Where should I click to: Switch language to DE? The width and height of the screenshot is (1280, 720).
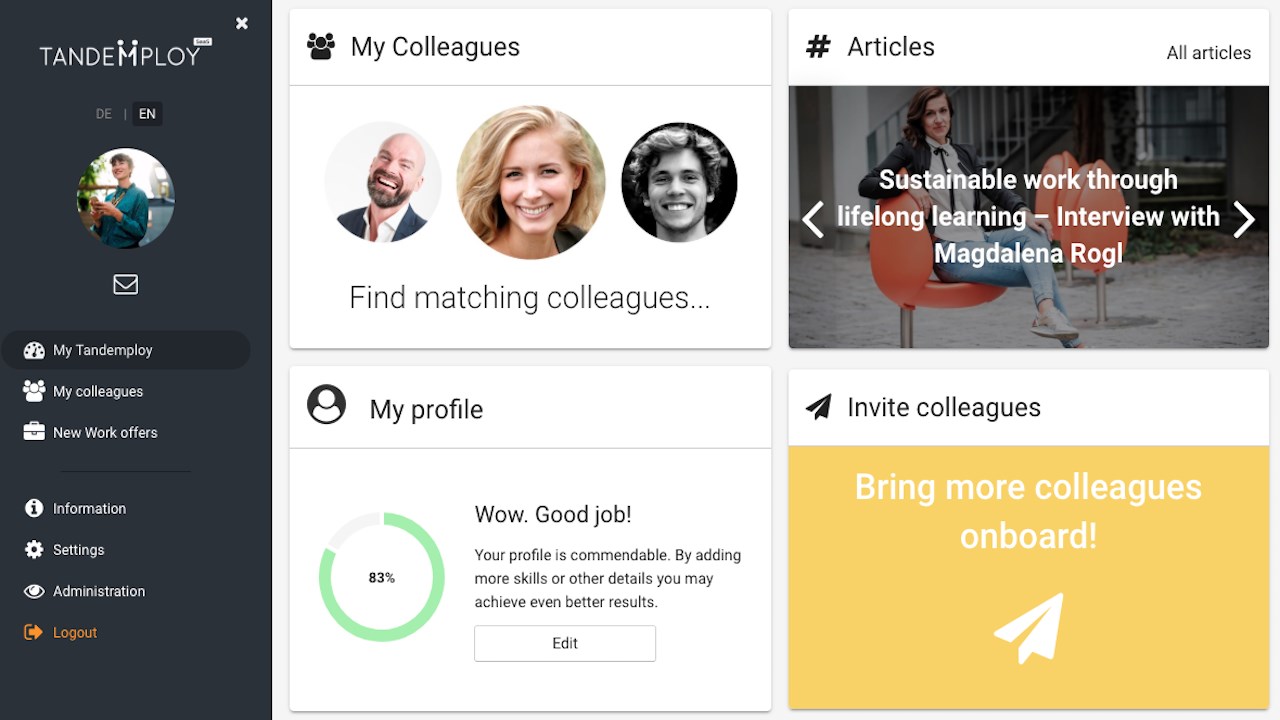[x=104, y=114]
